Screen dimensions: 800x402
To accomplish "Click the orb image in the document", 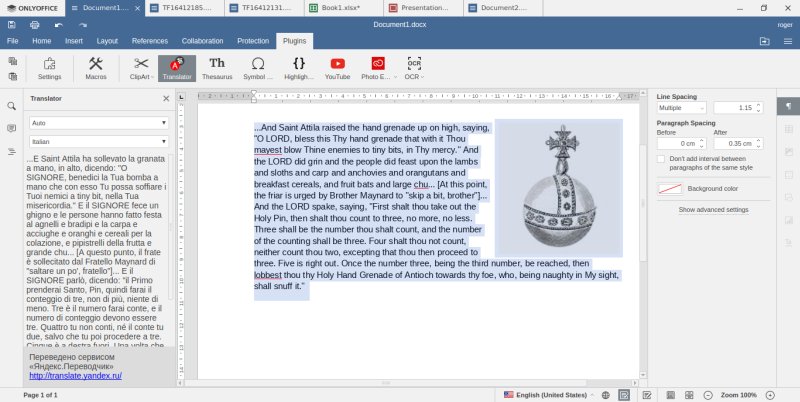I will [559, 188].
